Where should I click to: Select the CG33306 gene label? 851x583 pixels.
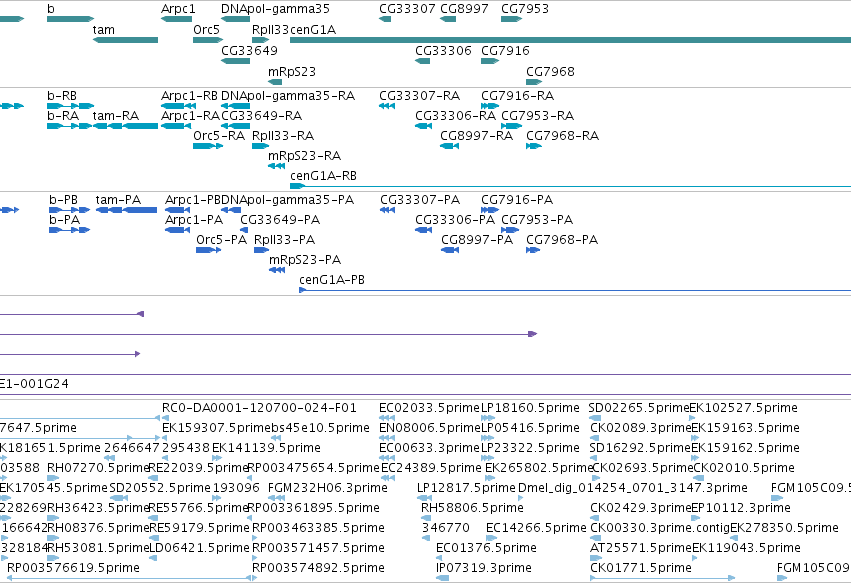[443, 50]
